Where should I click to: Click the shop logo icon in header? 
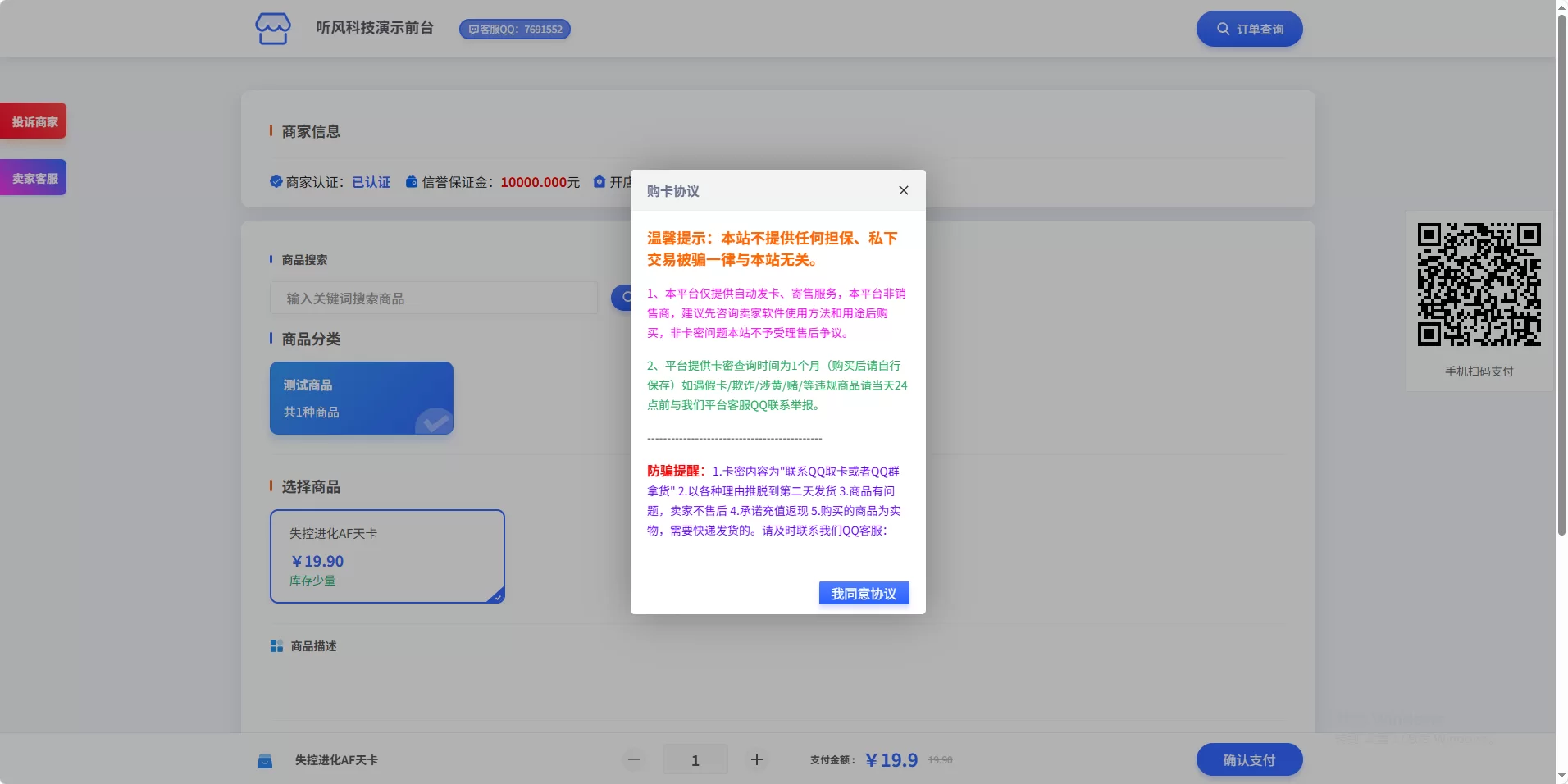click(273, 29)
